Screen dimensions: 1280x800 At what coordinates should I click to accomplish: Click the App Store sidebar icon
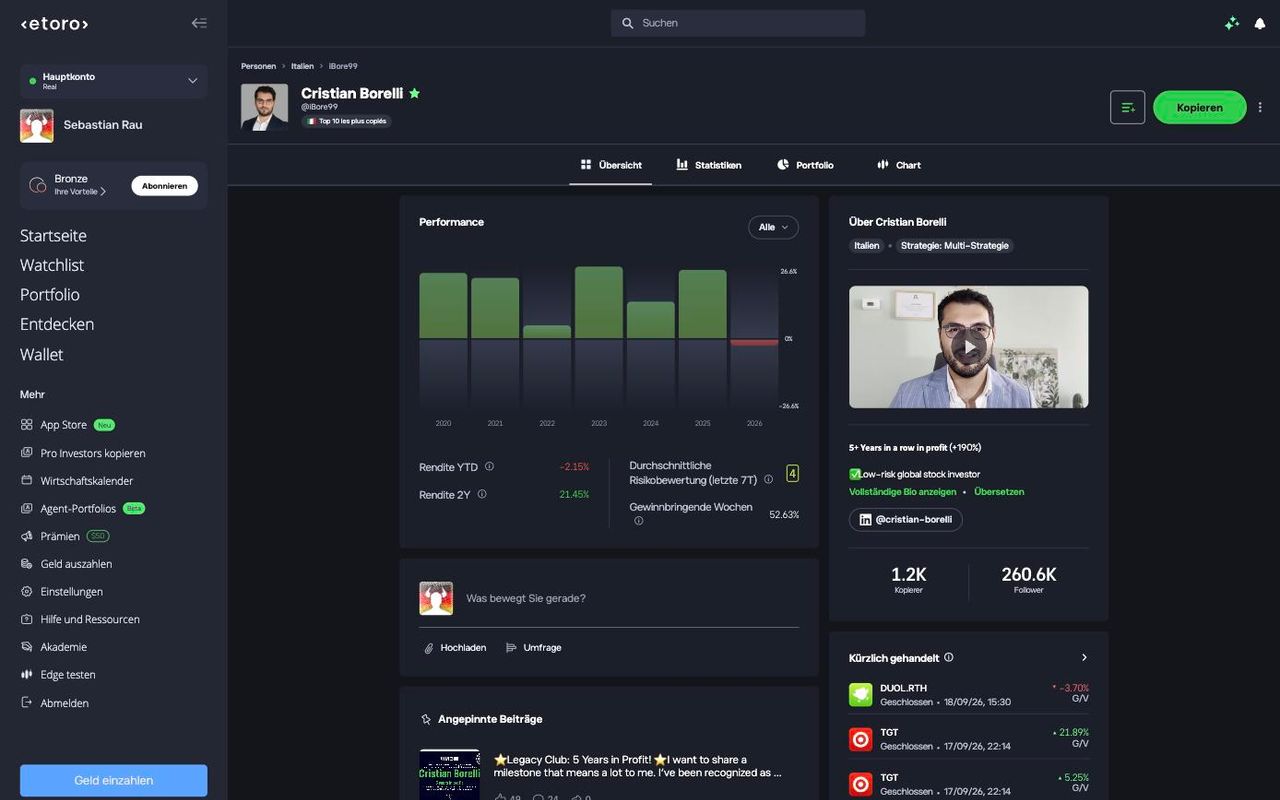tap(27, 425)
